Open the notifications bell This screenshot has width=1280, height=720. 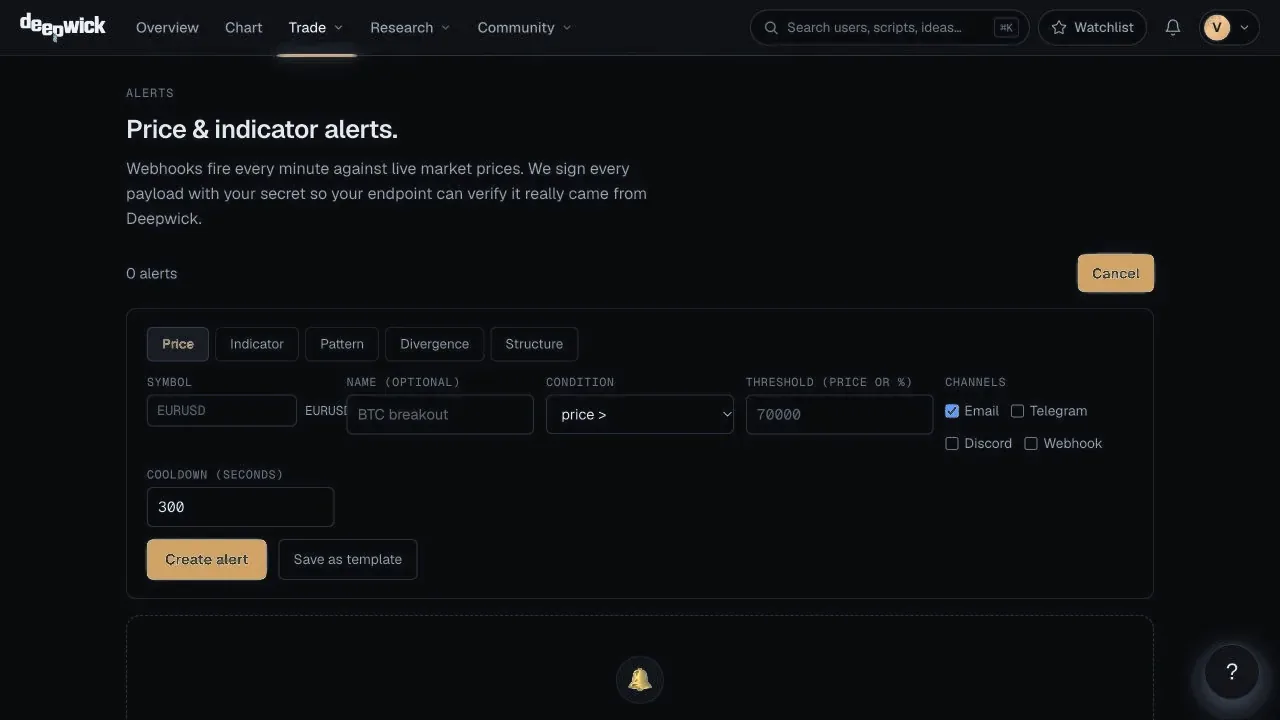tap(1173, 28)
